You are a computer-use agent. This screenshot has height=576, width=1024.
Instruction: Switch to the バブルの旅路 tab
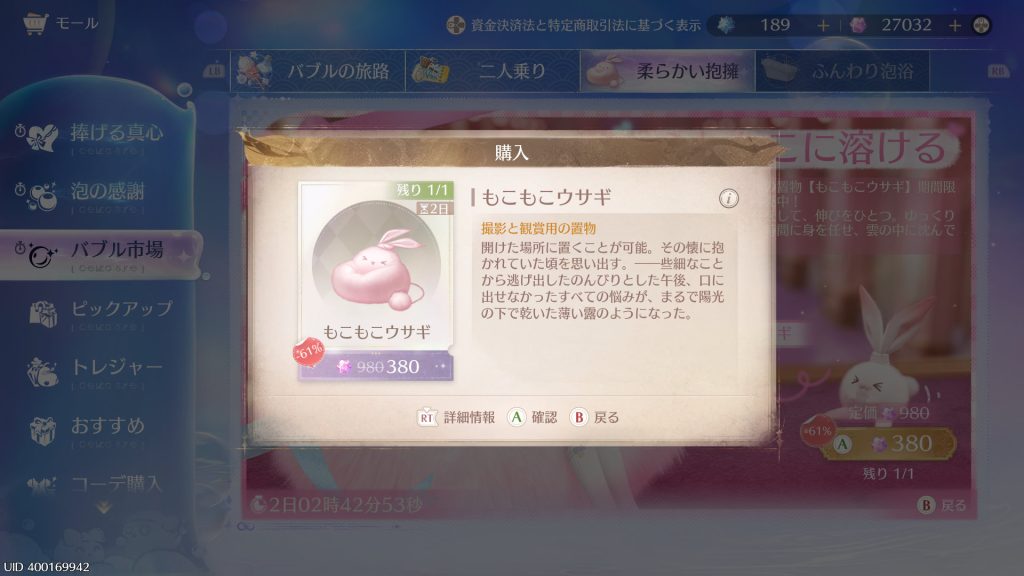(x=318, y=71)
